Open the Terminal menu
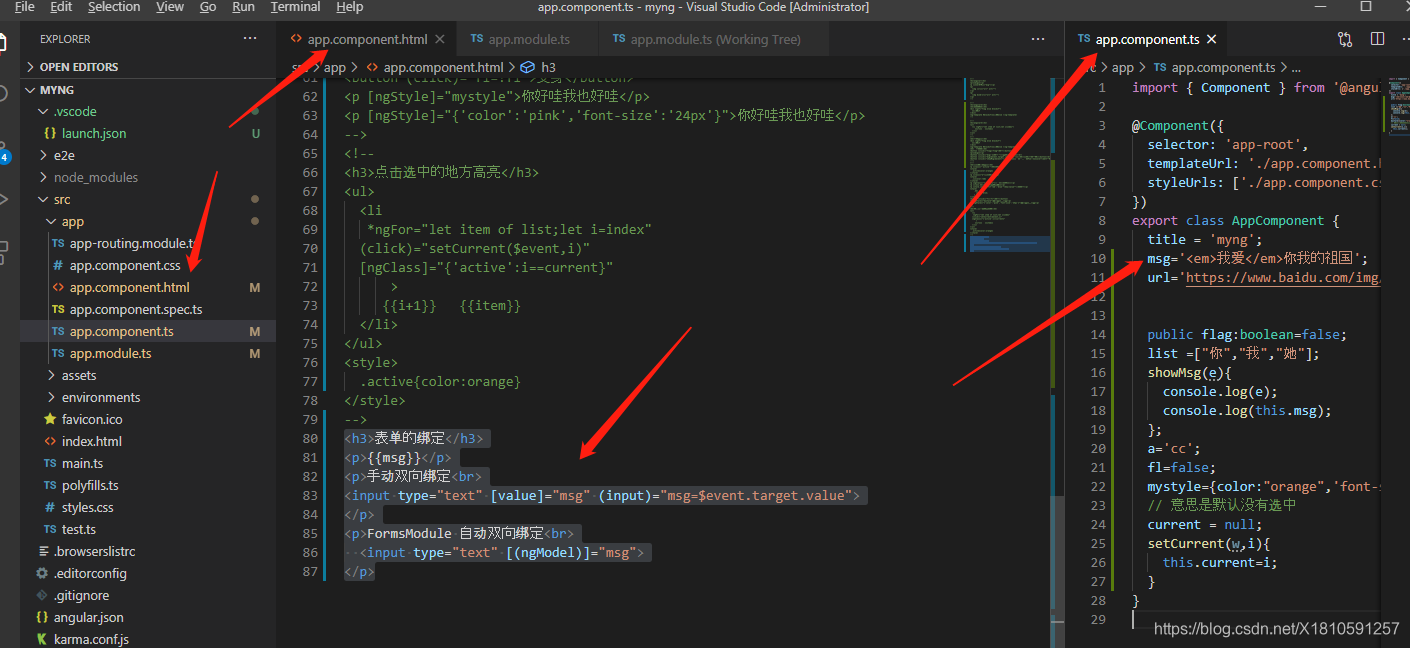 click(295, 7)
